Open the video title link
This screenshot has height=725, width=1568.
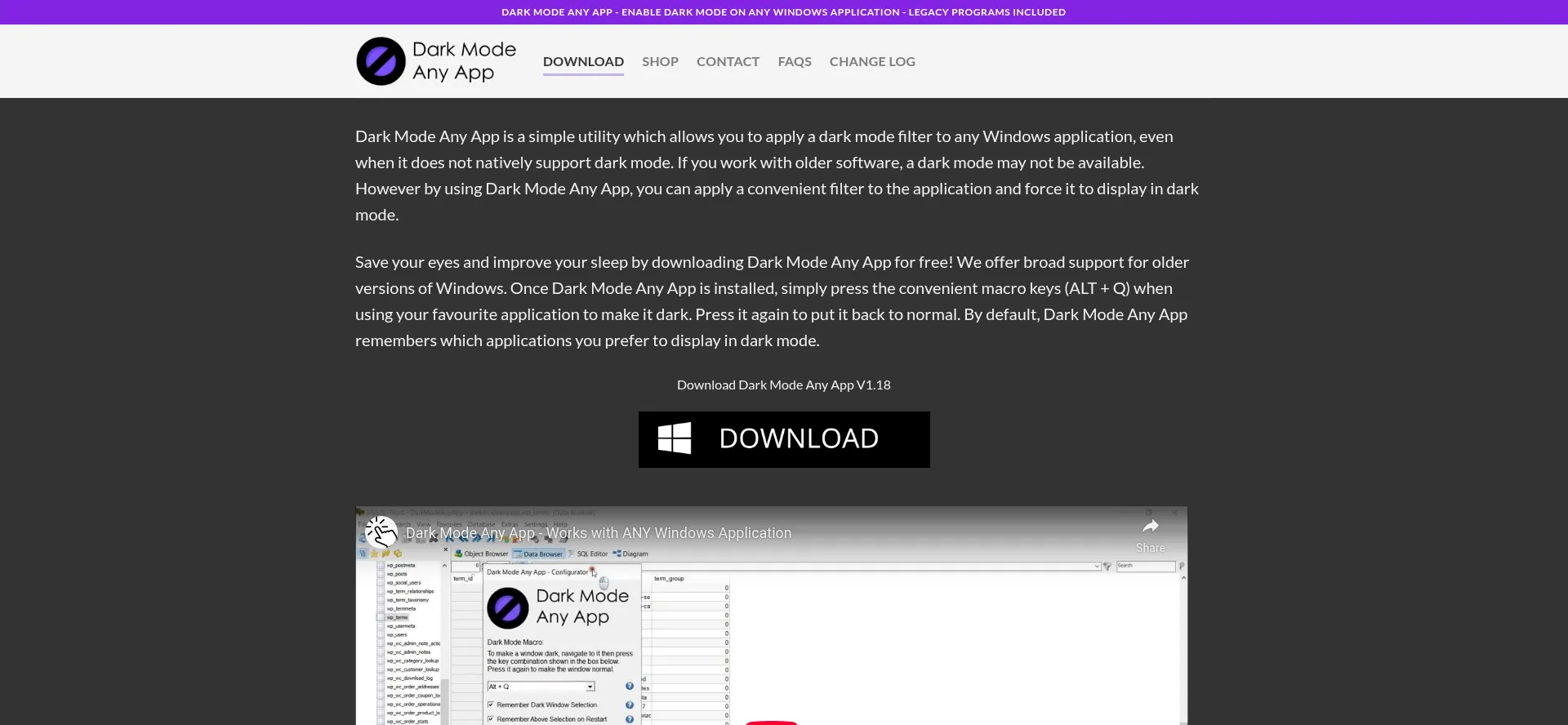[x=599, y=533]
